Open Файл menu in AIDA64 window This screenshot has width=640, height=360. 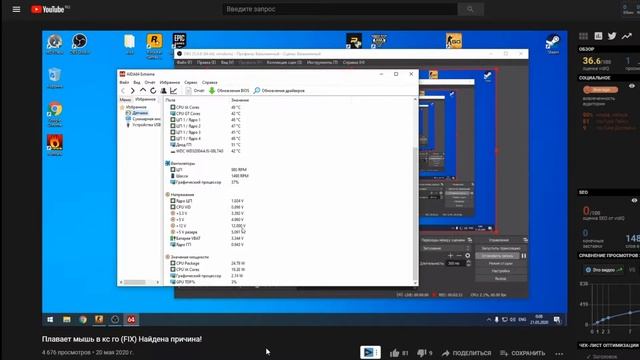pos(124,82)
